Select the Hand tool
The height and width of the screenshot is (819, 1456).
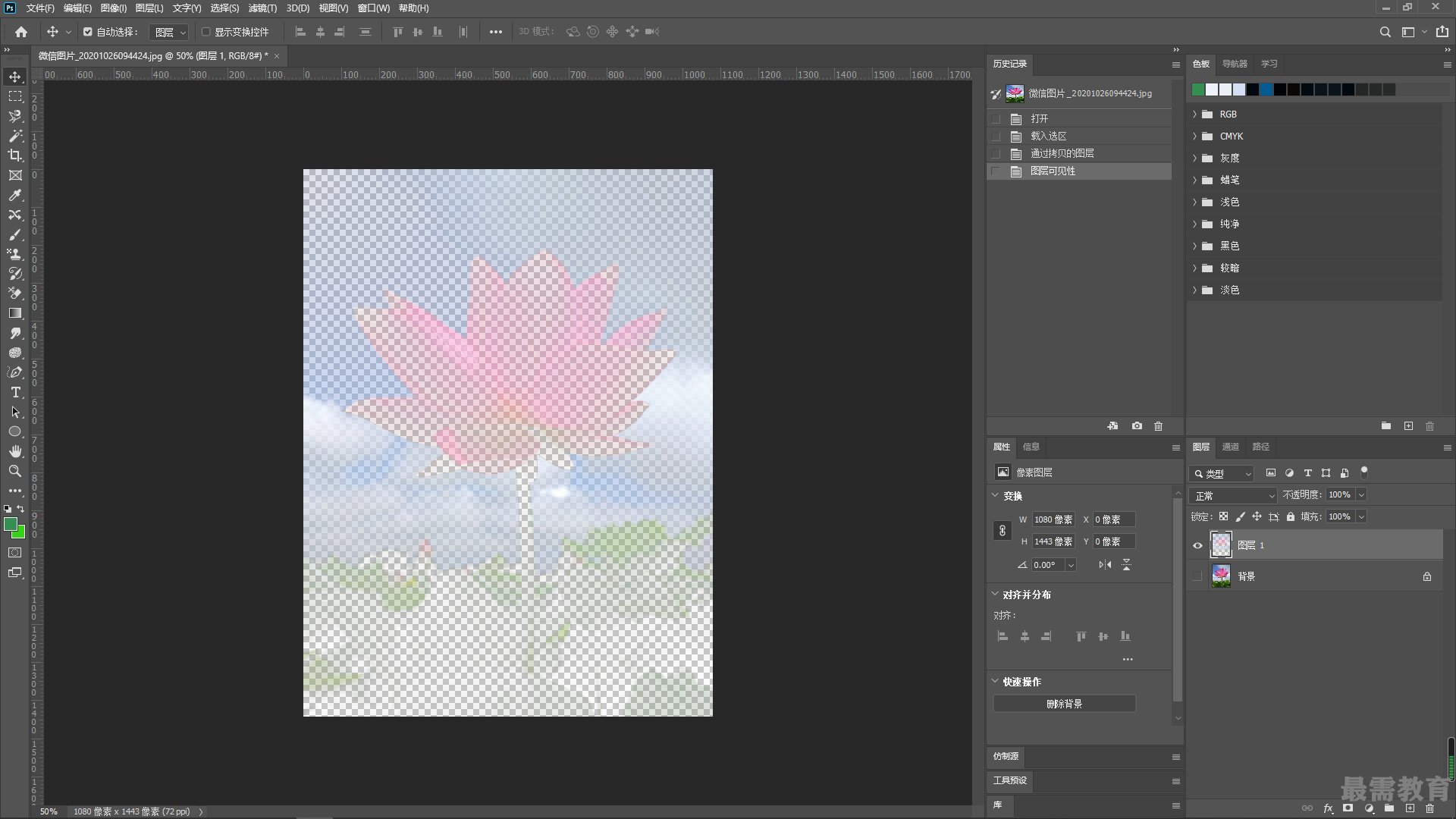15,451
